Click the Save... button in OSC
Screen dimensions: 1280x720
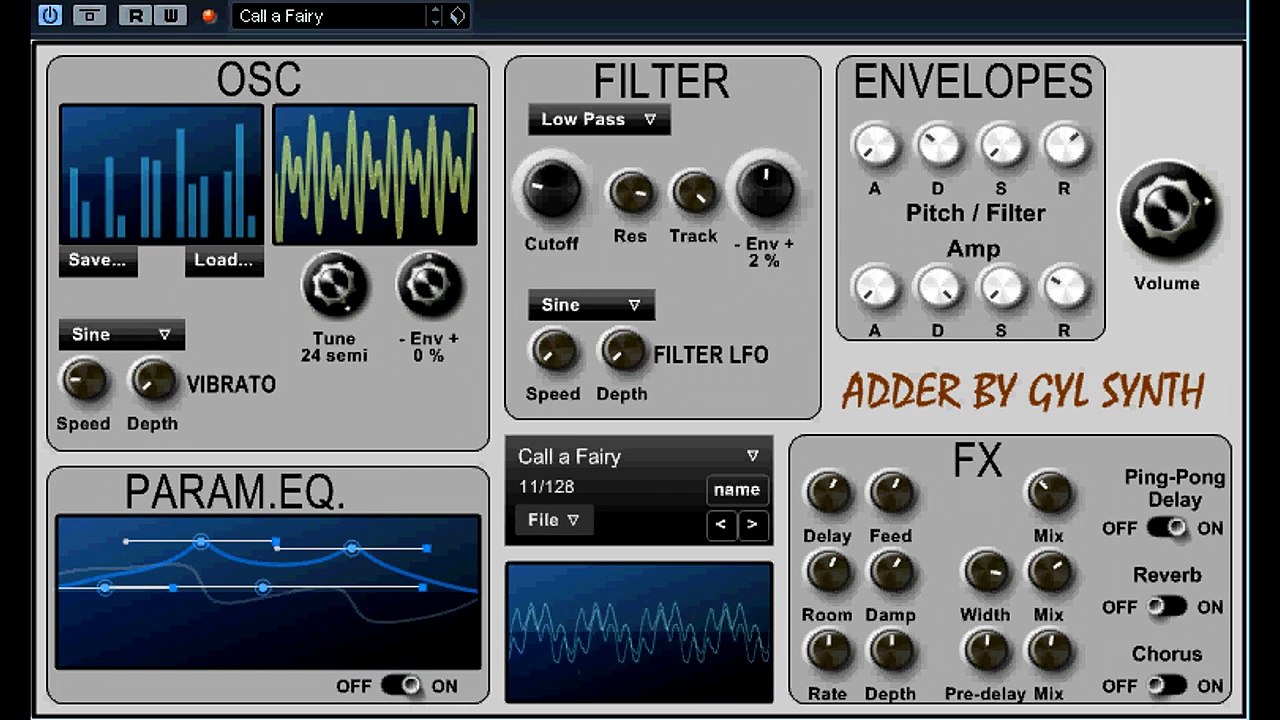[97, 260]
